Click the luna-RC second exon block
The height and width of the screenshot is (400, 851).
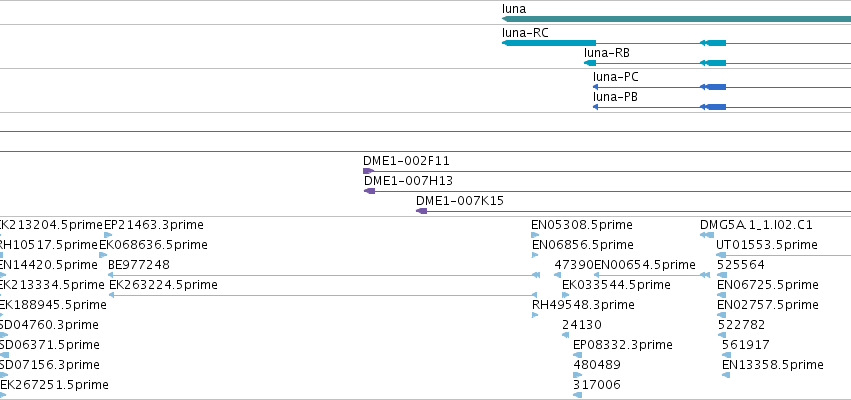coord(713,43)
